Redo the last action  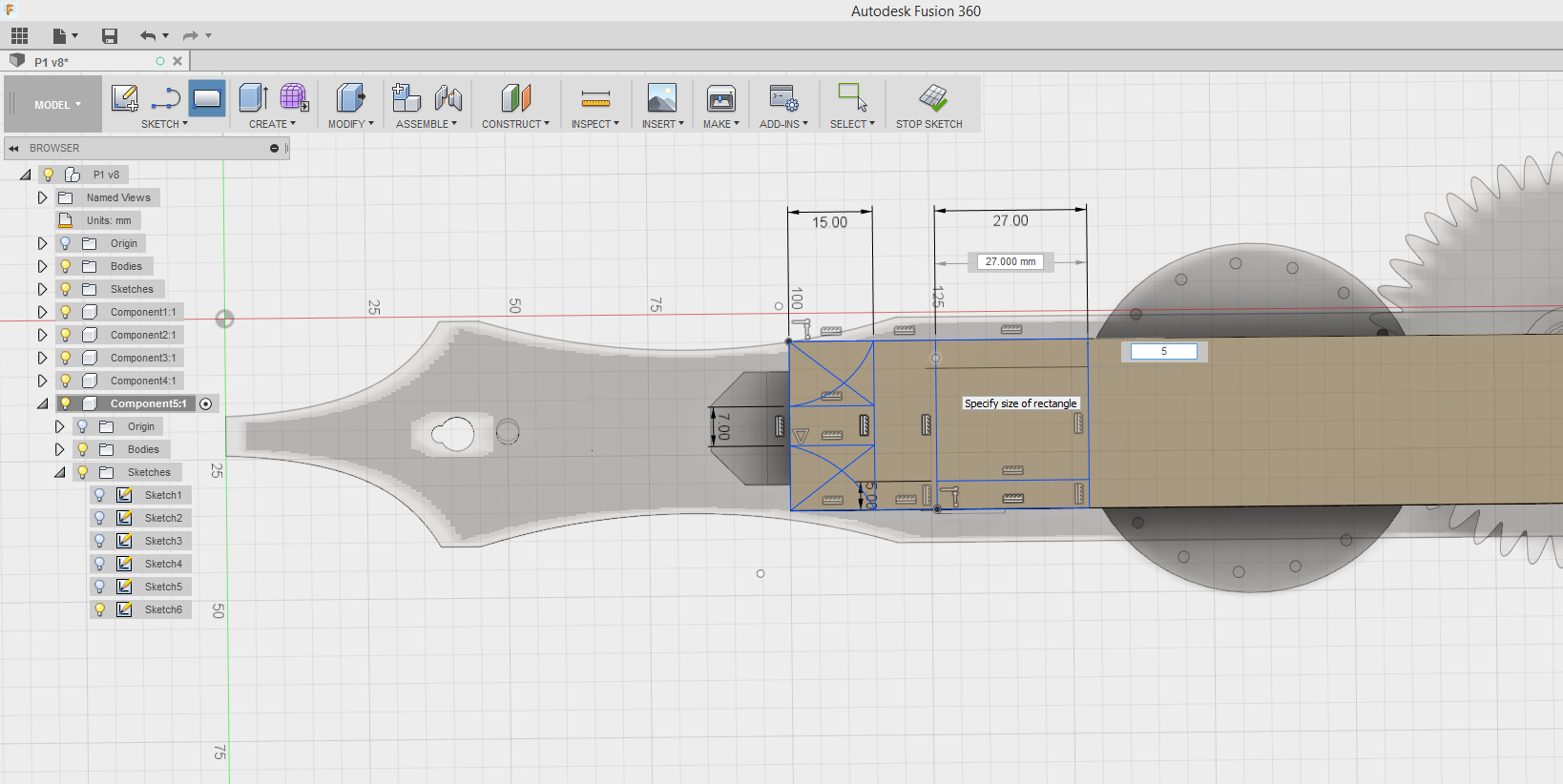191,36
